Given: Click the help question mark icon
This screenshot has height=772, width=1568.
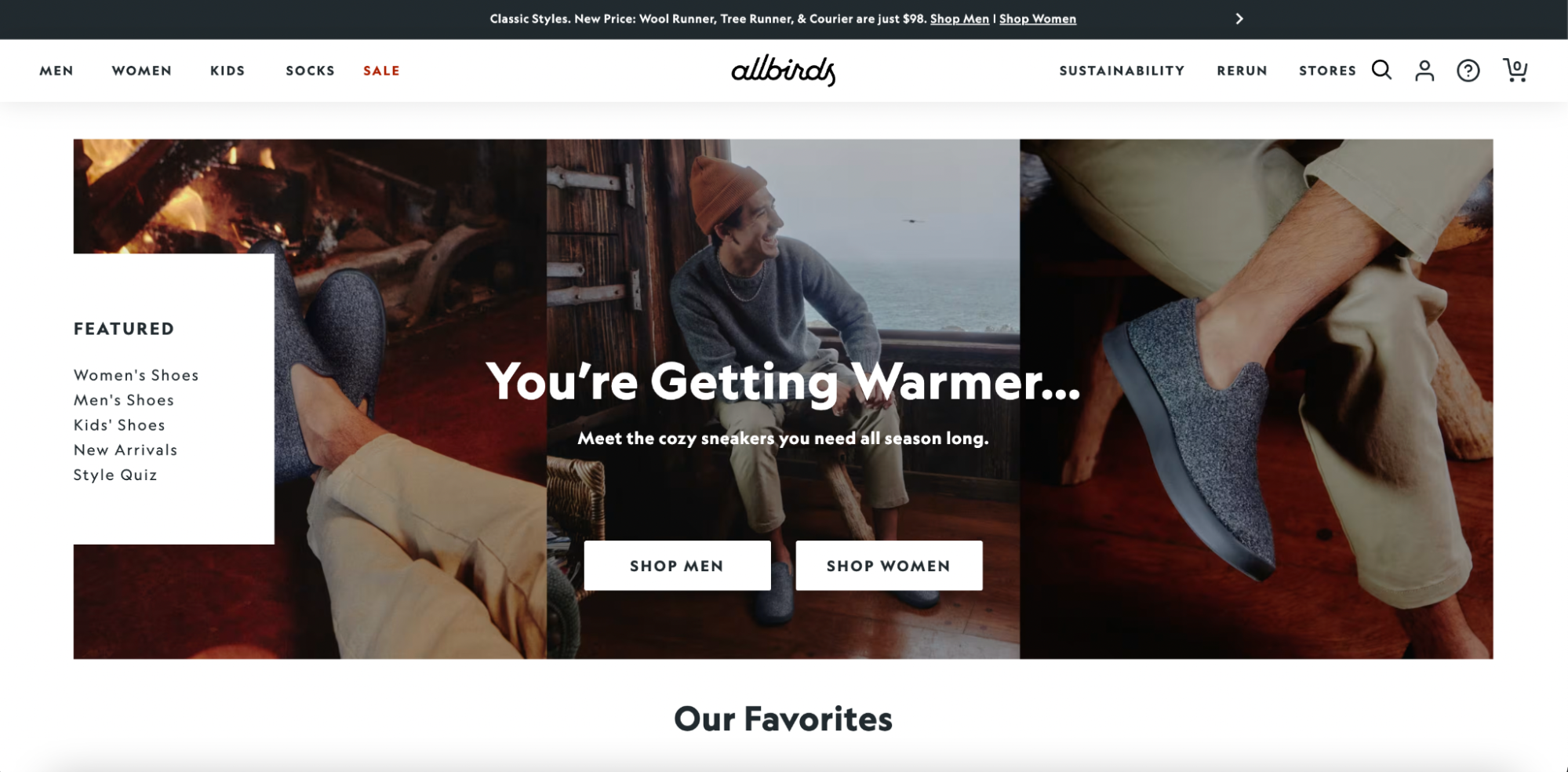Looking at the screenshot, I should click(1468, 71).
